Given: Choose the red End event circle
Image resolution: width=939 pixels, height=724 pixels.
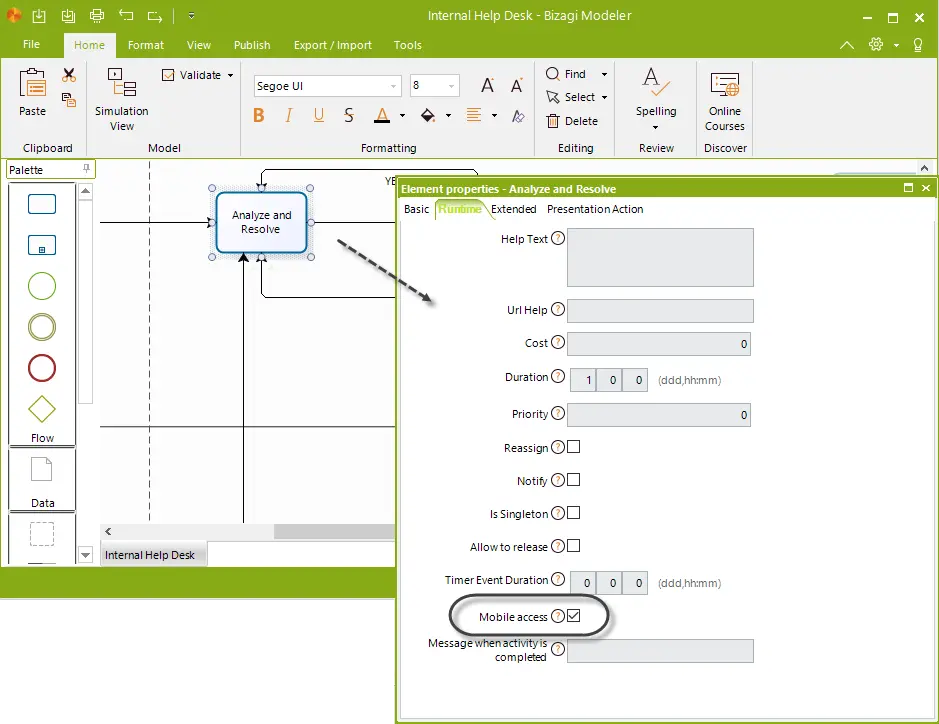Looking at the screenshot, I should click(42, 368).
